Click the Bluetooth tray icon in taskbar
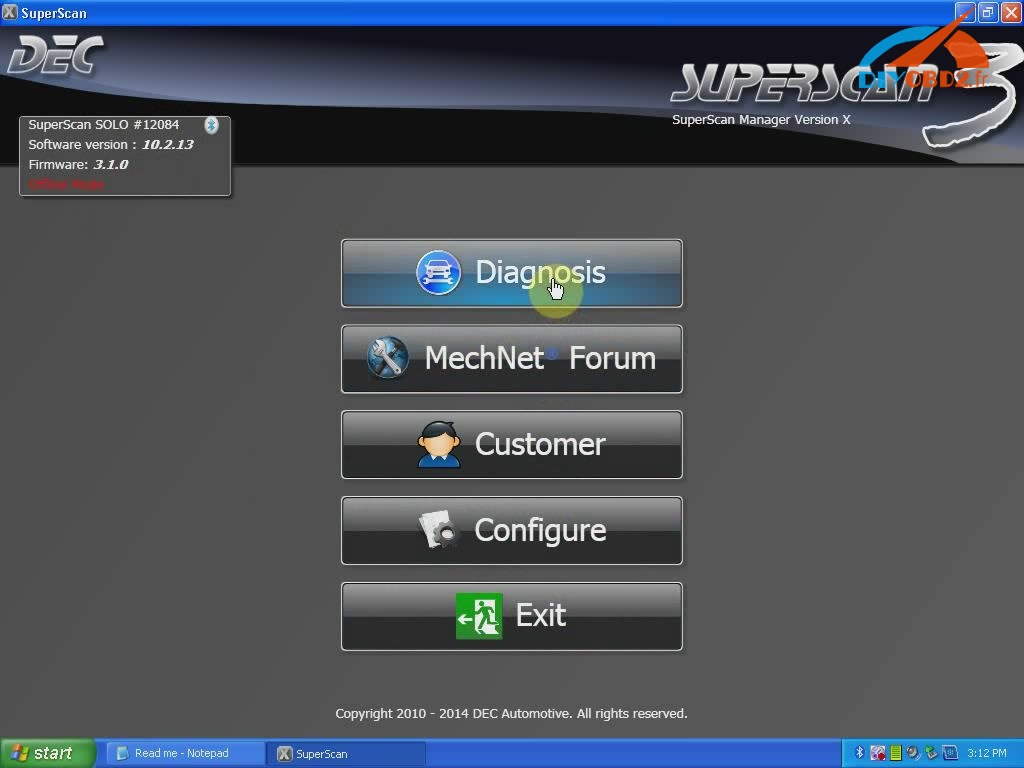 pyautogui.click(x=859, y=753)
